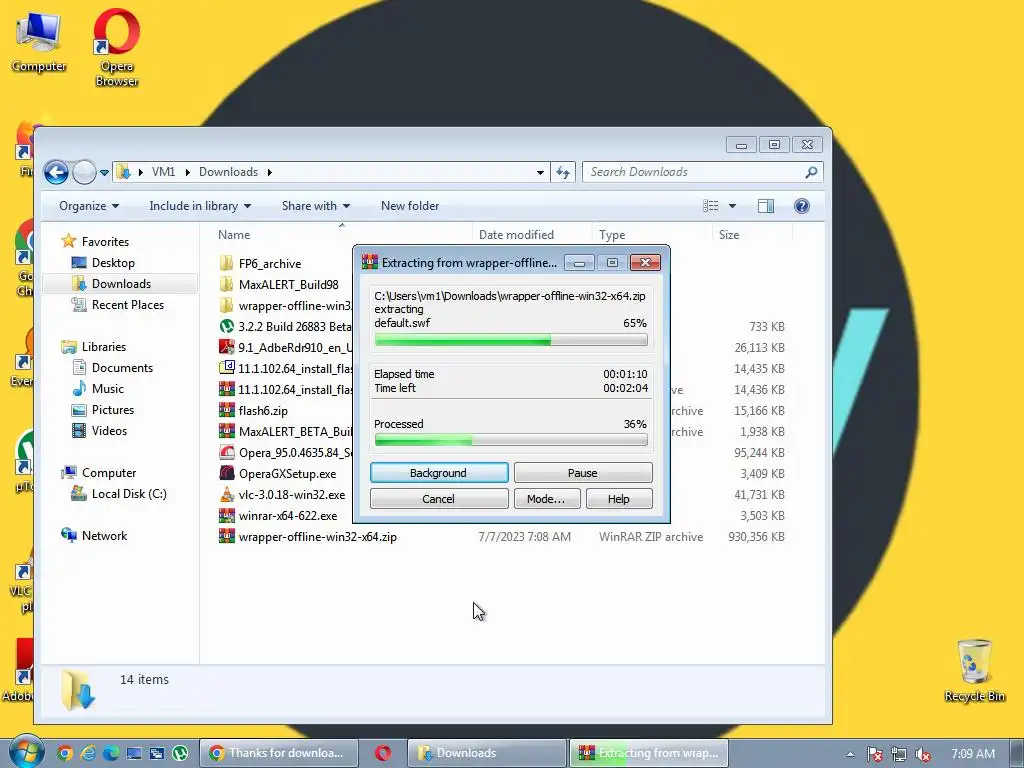Open uTorrent taskbar icon

click(x=180, y=753)
